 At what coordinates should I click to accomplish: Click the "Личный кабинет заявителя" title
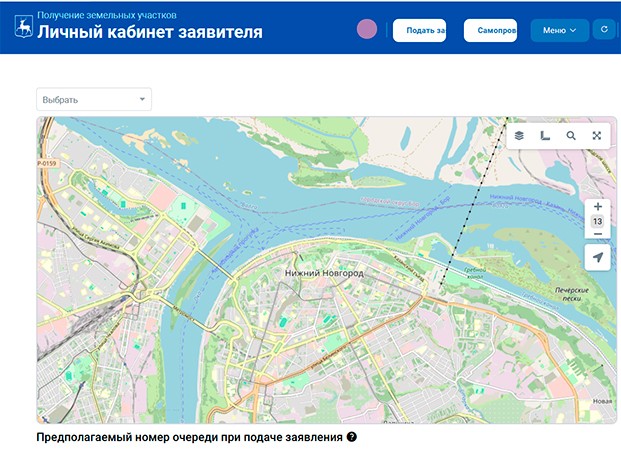click(x=150, y=33)
